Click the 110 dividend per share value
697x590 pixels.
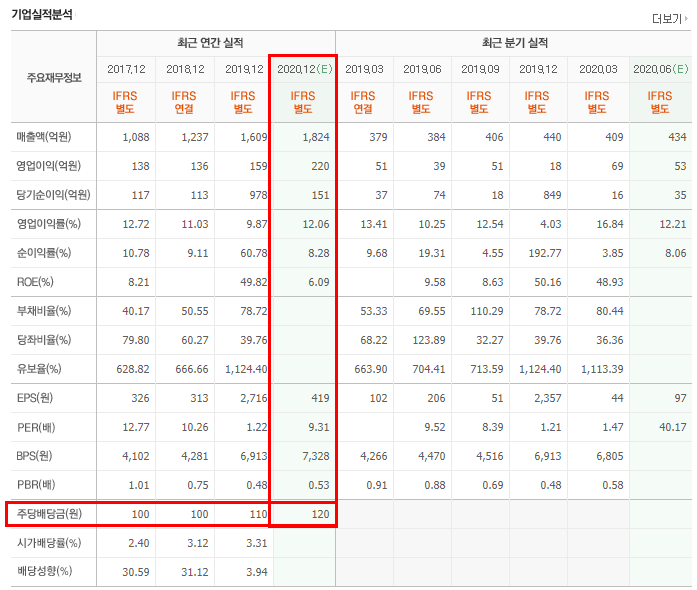click(258, 514)
